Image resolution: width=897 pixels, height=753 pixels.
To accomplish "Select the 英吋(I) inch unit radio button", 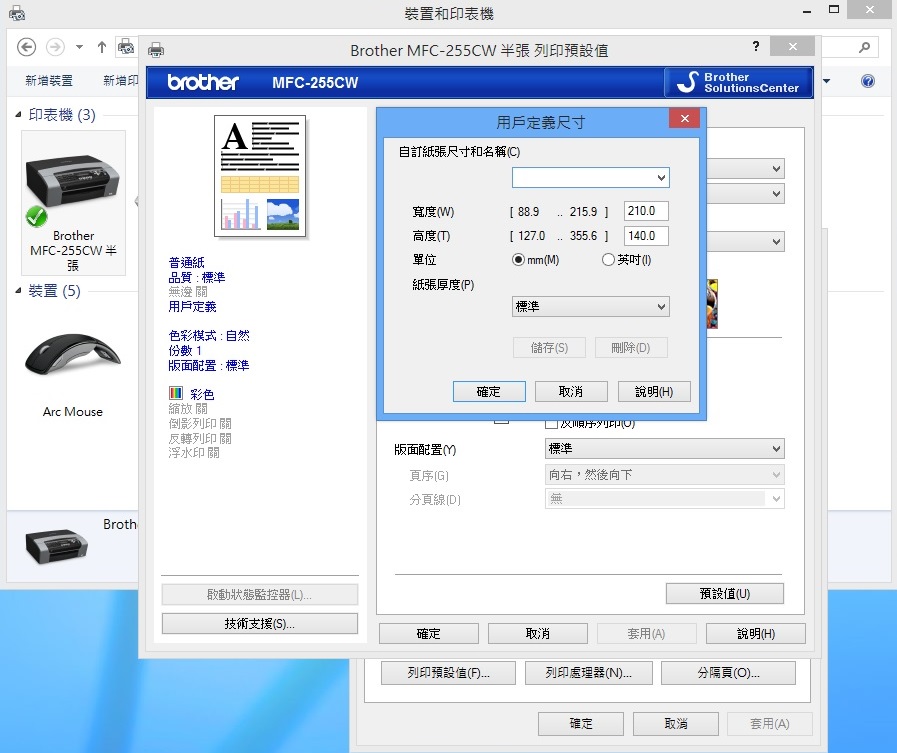I will 608,260.
